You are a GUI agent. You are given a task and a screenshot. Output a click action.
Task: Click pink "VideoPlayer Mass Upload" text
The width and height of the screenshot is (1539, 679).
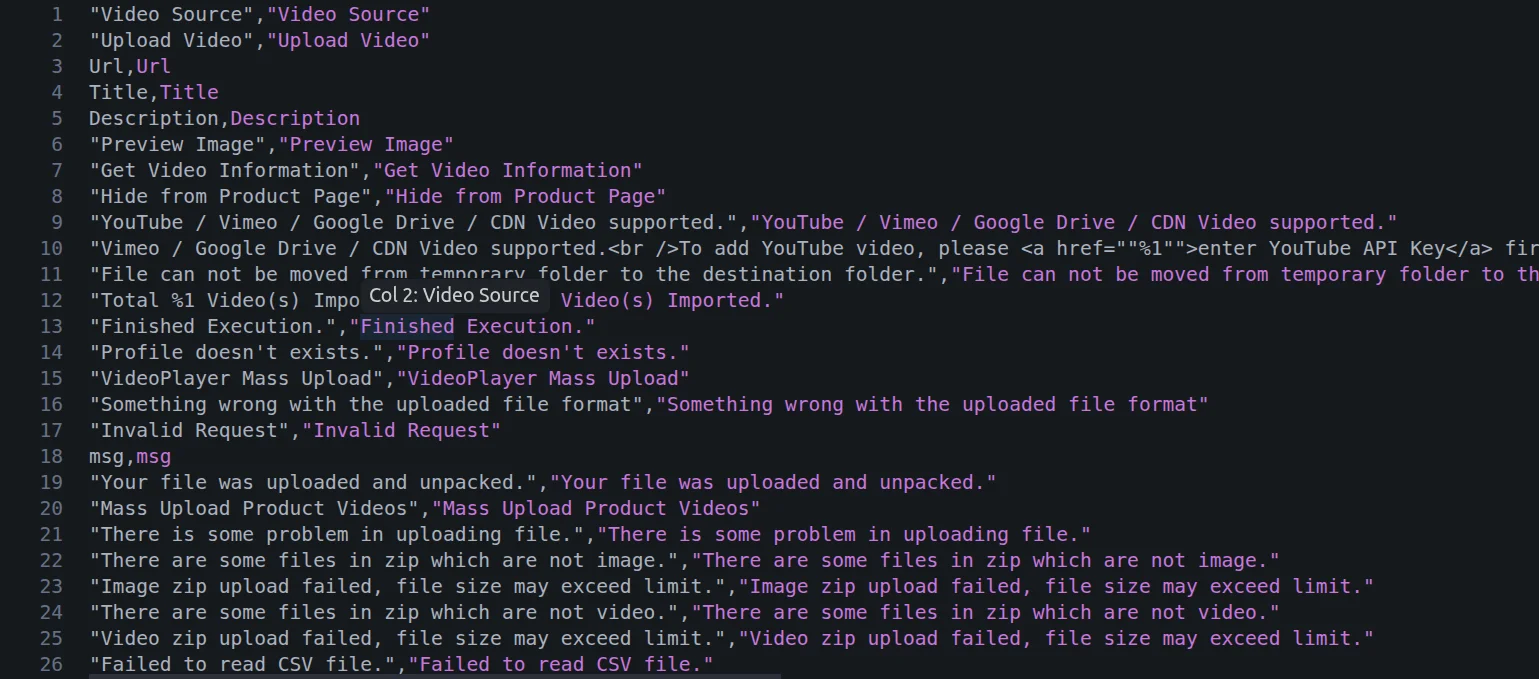click(543, 378)
